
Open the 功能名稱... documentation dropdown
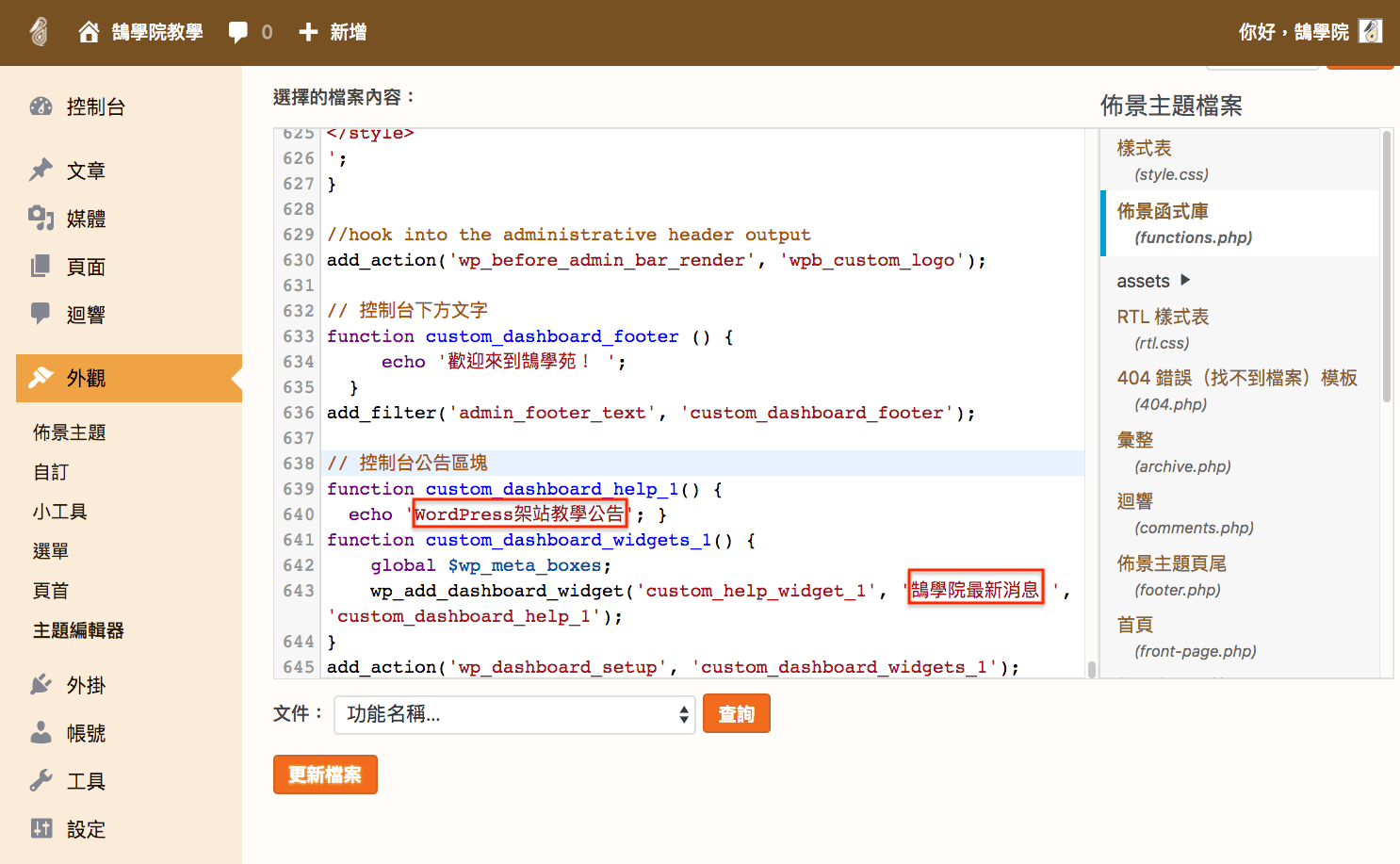(x=514, y=714)
